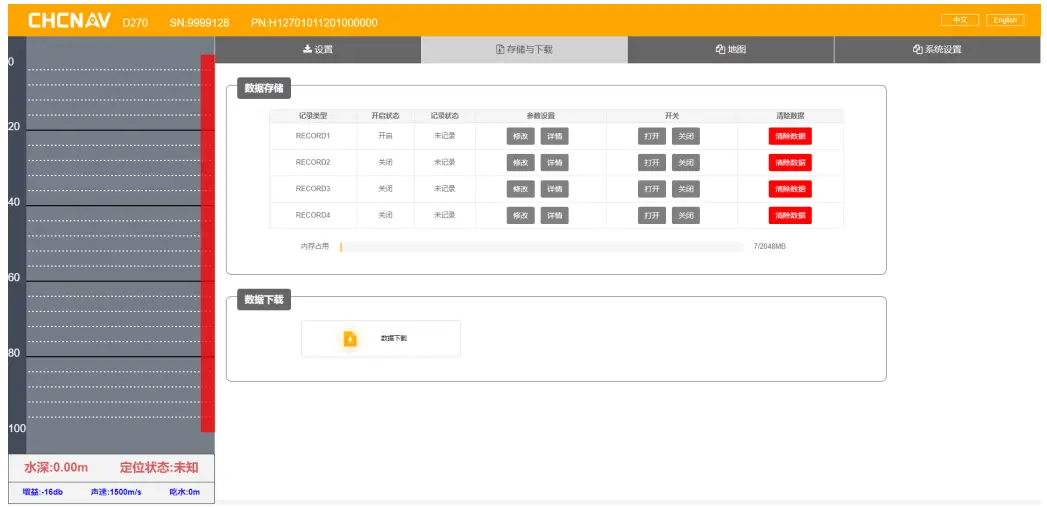Switch interface language to 中文
This screenshot has height=507, width=1047.
click(x=960, y=20)
